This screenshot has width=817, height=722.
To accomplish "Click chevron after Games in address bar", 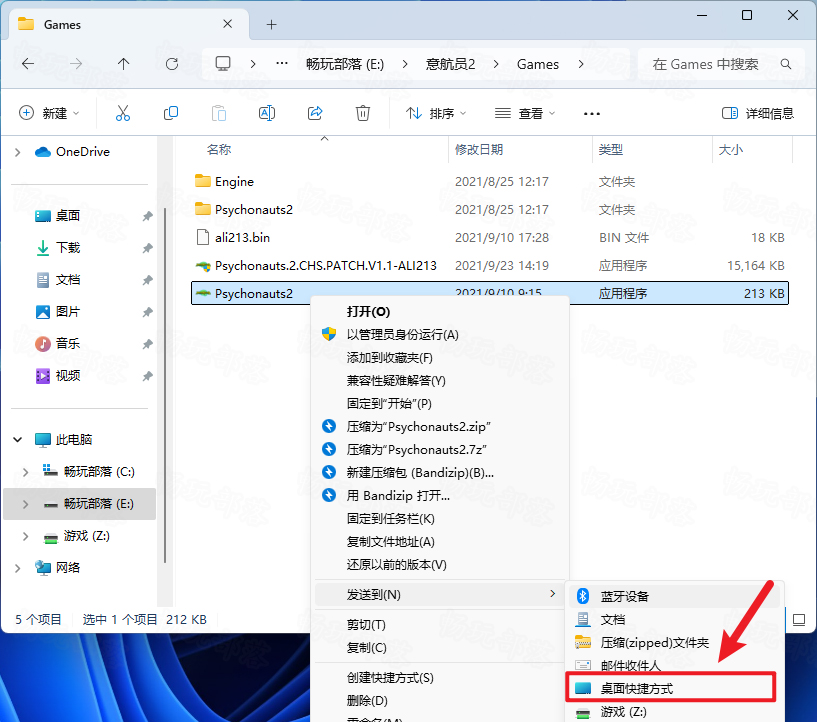I will pos(581,64).
